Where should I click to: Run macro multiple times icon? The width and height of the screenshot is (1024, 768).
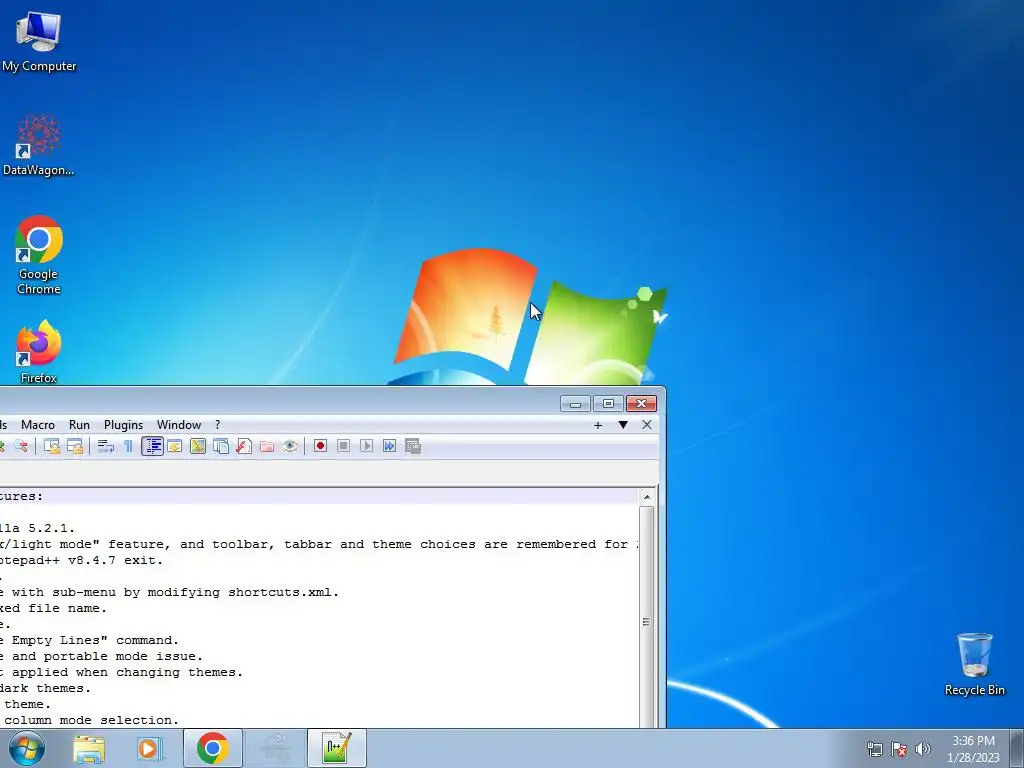coord(389,446)
